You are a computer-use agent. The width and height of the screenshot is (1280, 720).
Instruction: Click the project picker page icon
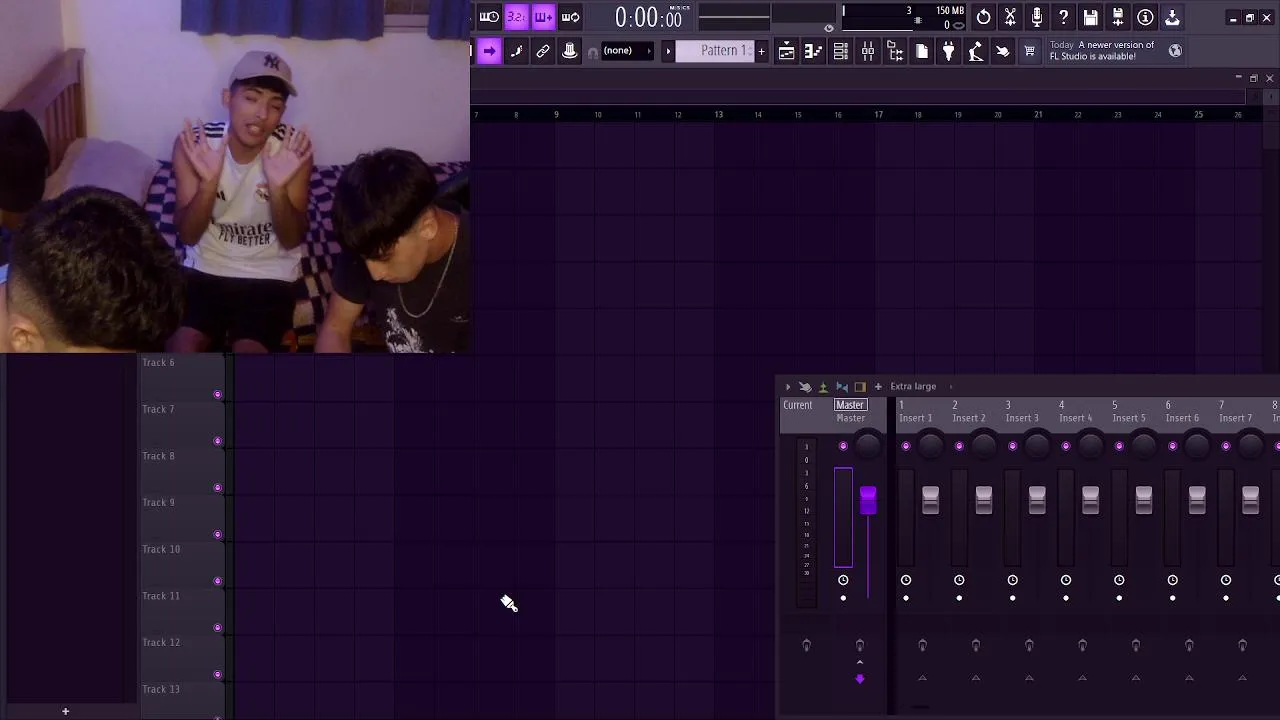[x=922, y=51]
